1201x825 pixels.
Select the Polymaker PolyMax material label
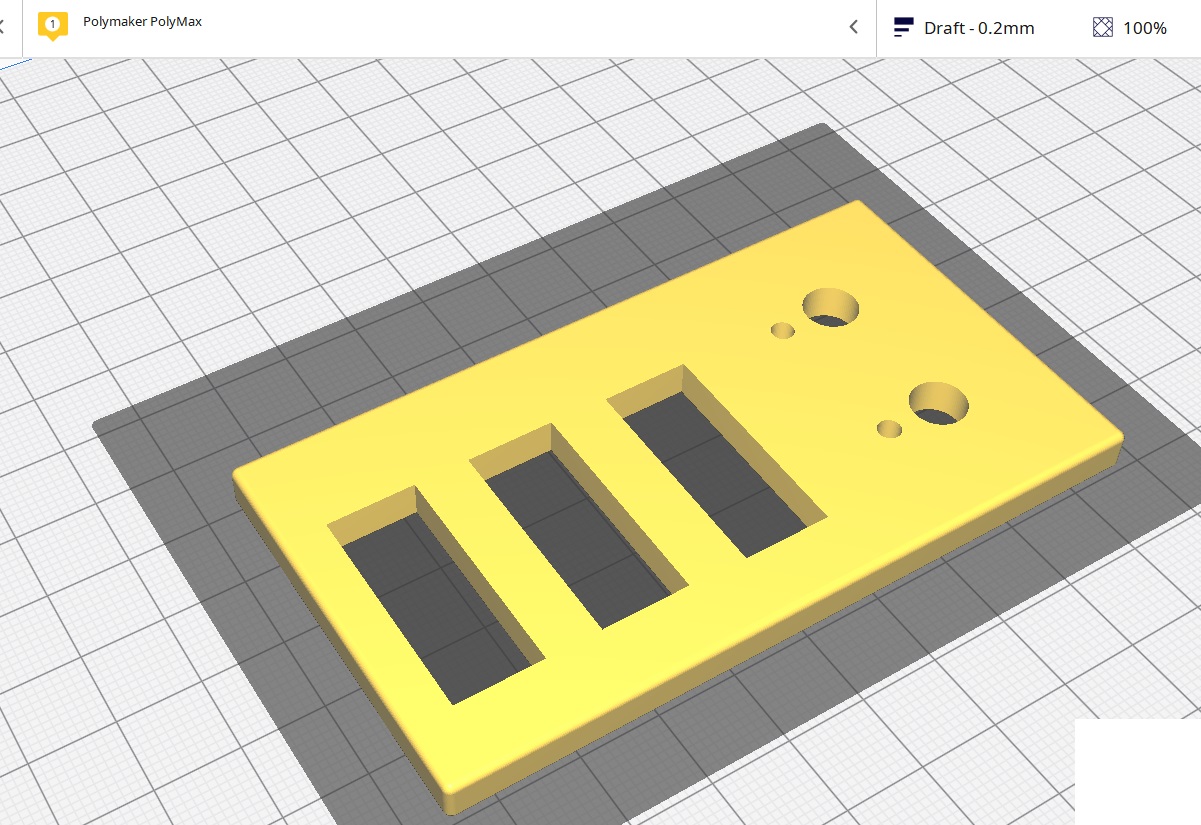click(142, 21)
